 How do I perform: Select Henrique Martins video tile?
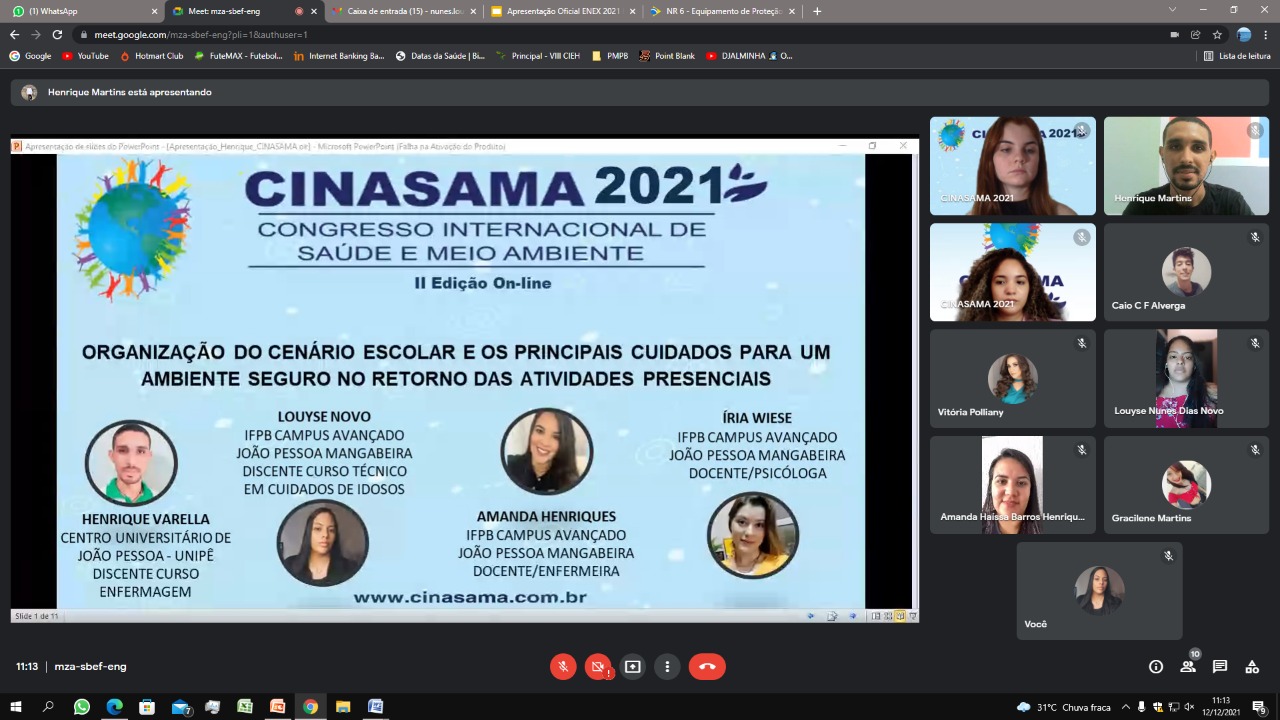pyautogui.click(x=1186, y=166)
